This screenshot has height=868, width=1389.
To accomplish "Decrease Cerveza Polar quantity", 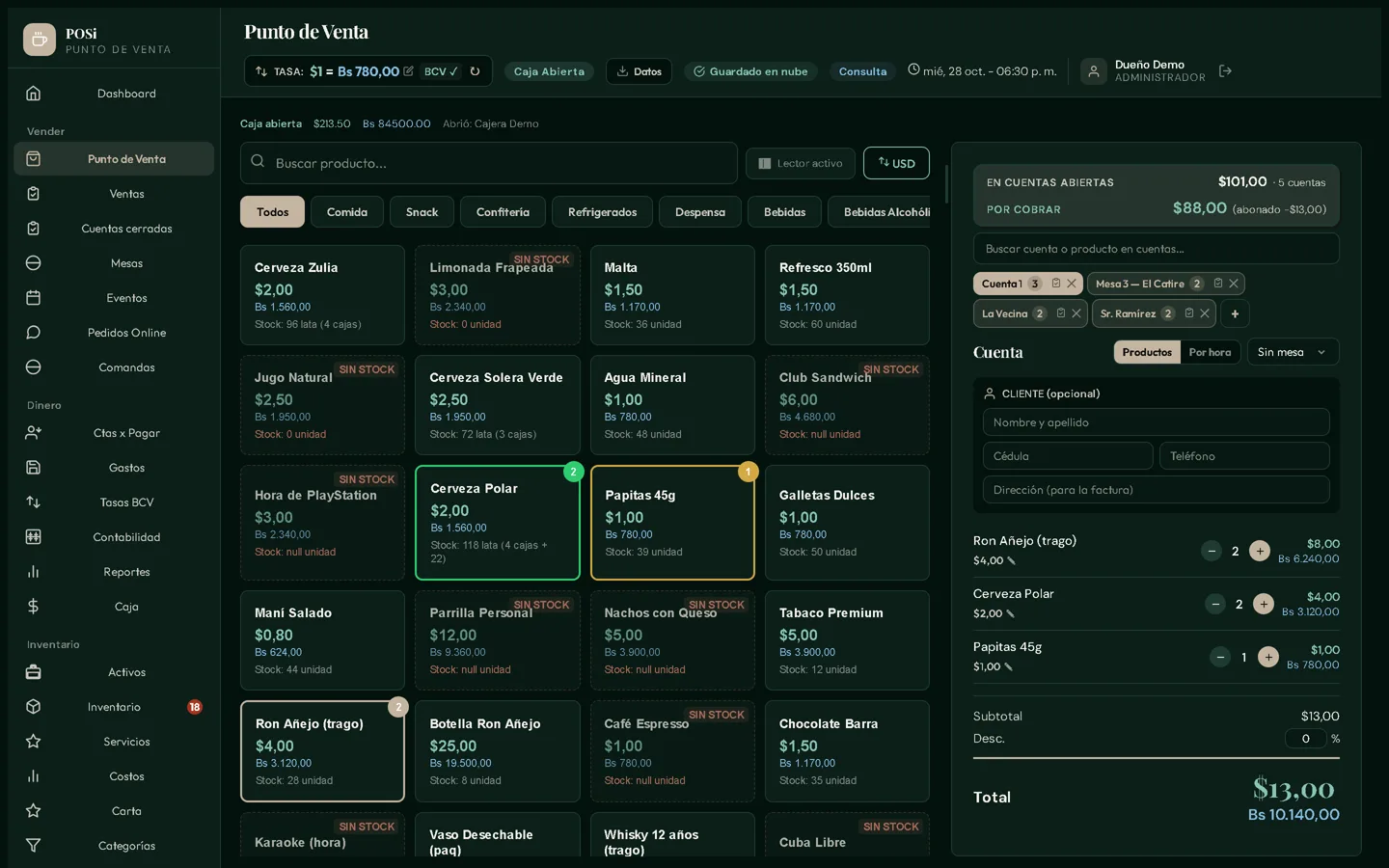I will click(x=1215, y=604).
